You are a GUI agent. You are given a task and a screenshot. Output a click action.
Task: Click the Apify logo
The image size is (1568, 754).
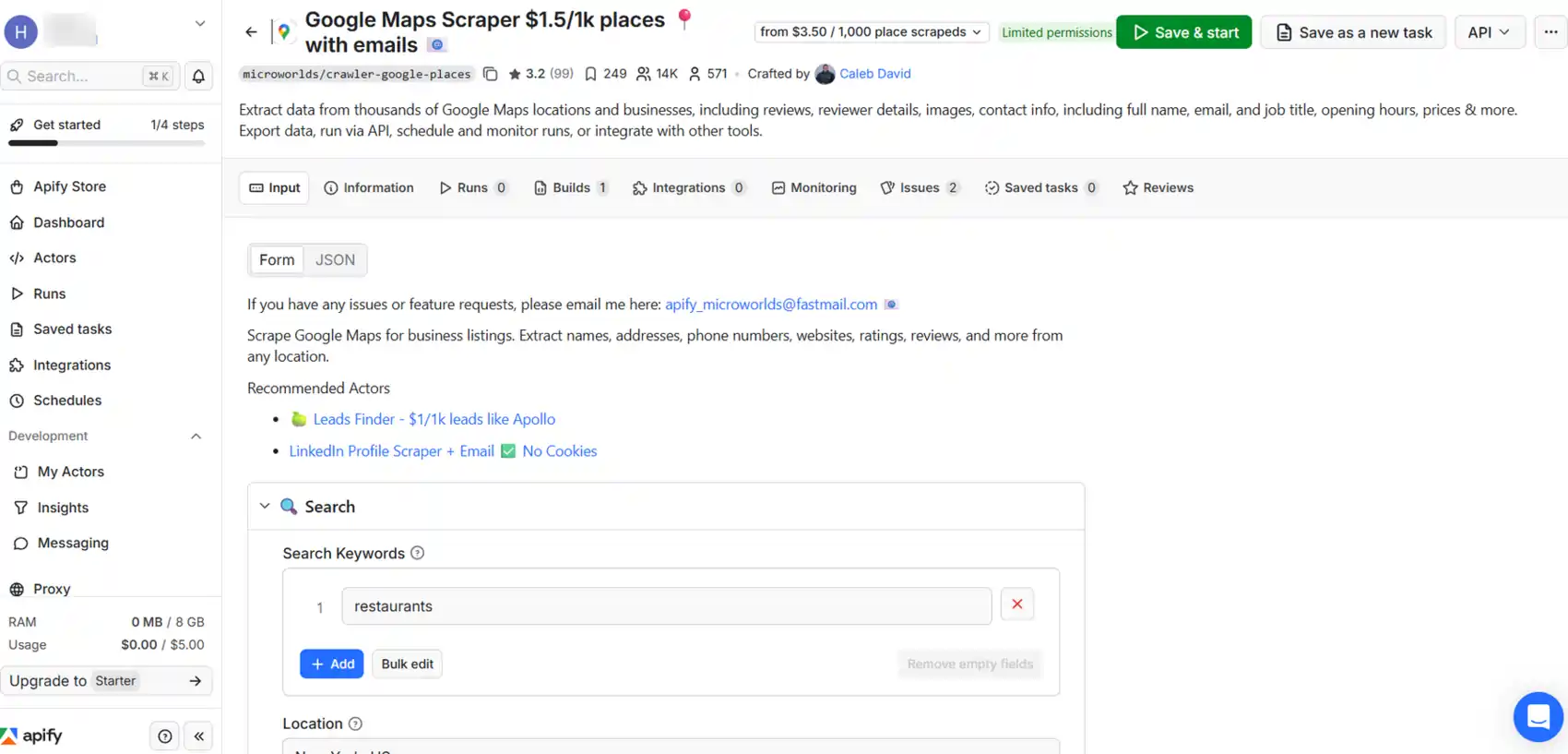click(x=32, y=736)
